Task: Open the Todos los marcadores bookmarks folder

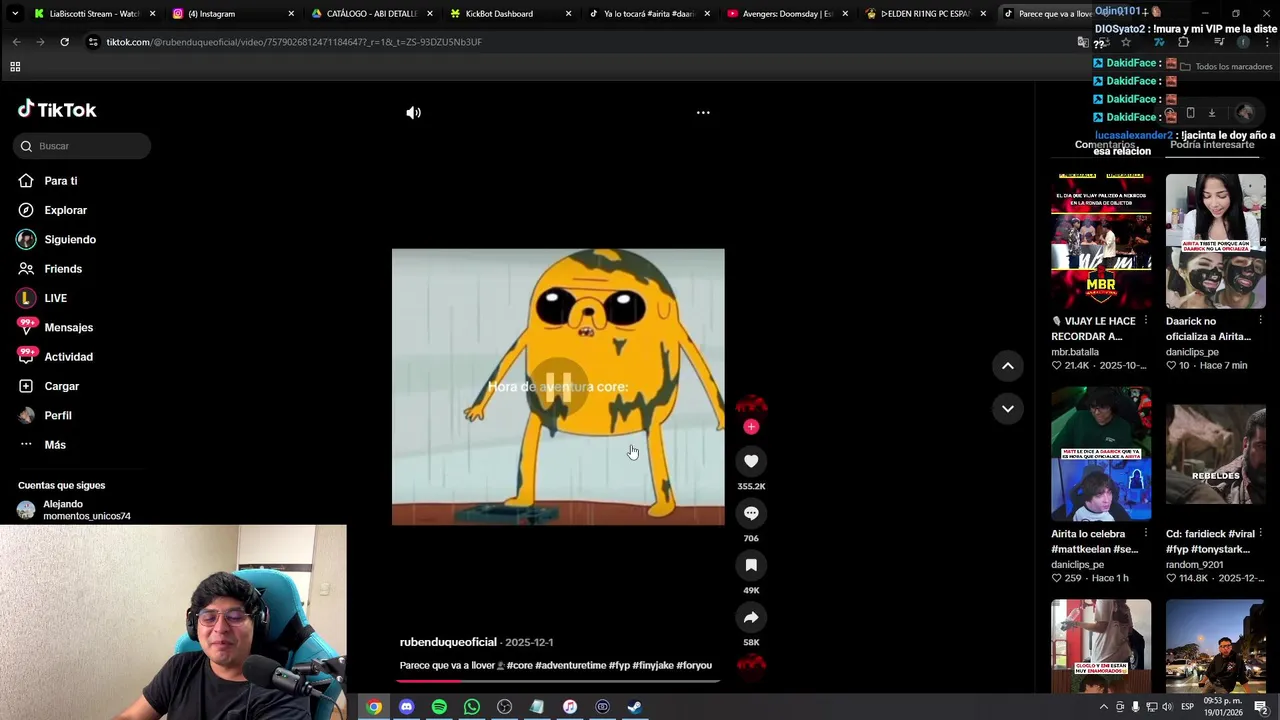Action: click(1226, 67)
